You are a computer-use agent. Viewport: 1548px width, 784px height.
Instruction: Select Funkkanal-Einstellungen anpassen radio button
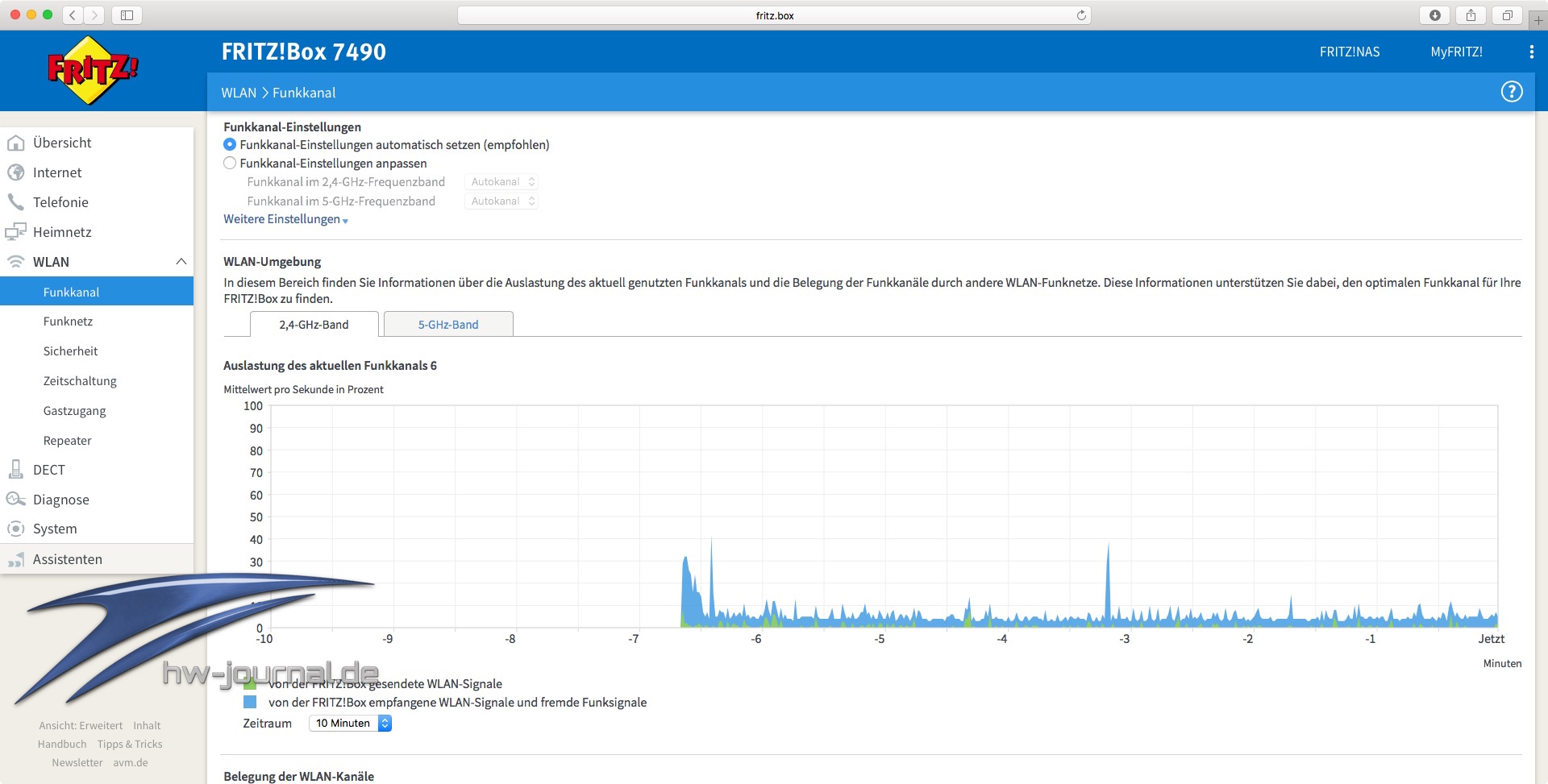pos(230,163)
